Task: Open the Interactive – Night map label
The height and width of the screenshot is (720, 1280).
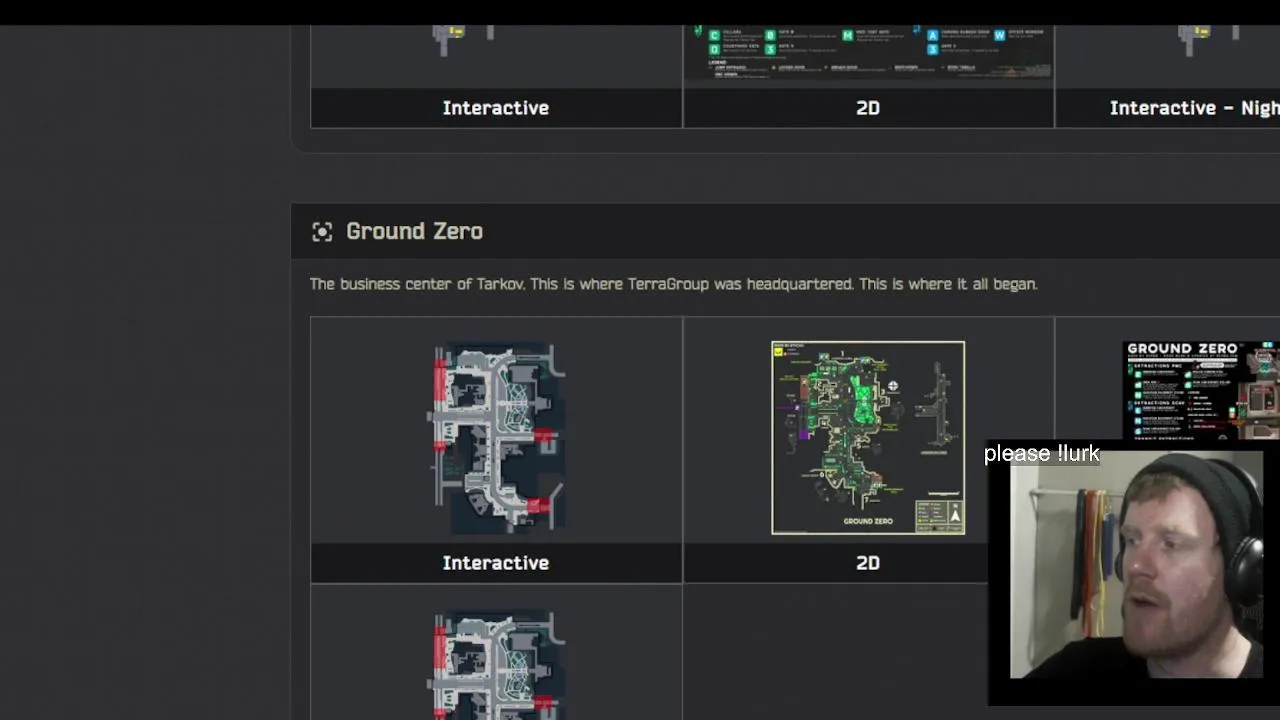Action: pos(1194,108)
